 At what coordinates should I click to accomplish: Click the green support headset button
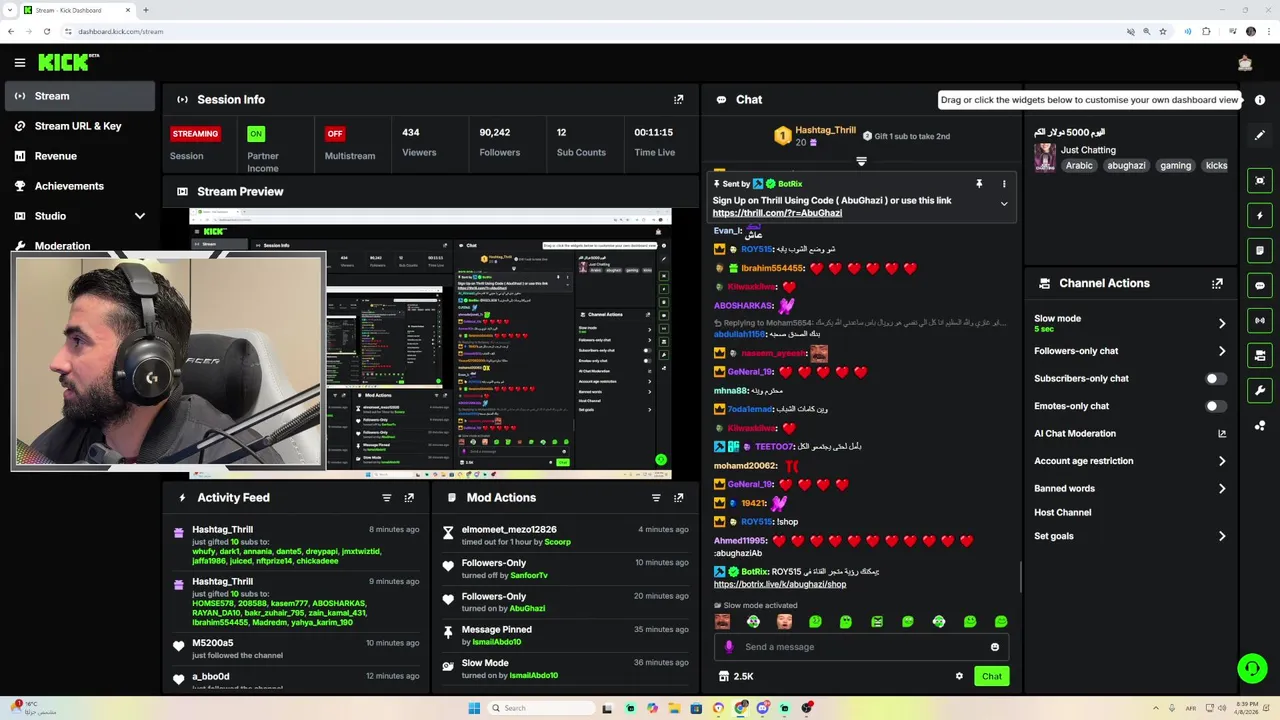(1251, 668)
